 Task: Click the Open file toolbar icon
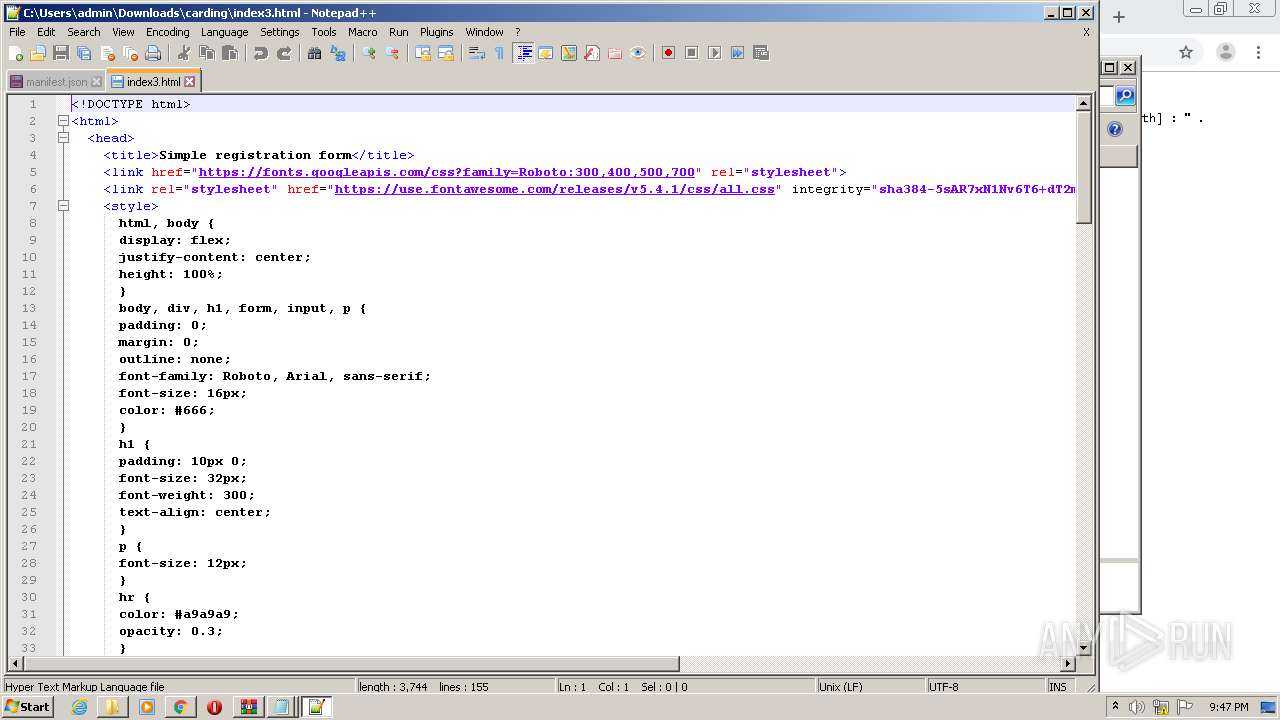coord(38,53)
